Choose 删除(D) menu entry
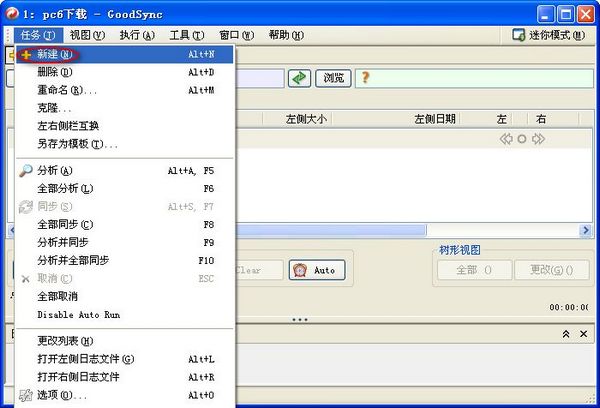This screenshot has height=408, width=600. click(x=124, y=72)
